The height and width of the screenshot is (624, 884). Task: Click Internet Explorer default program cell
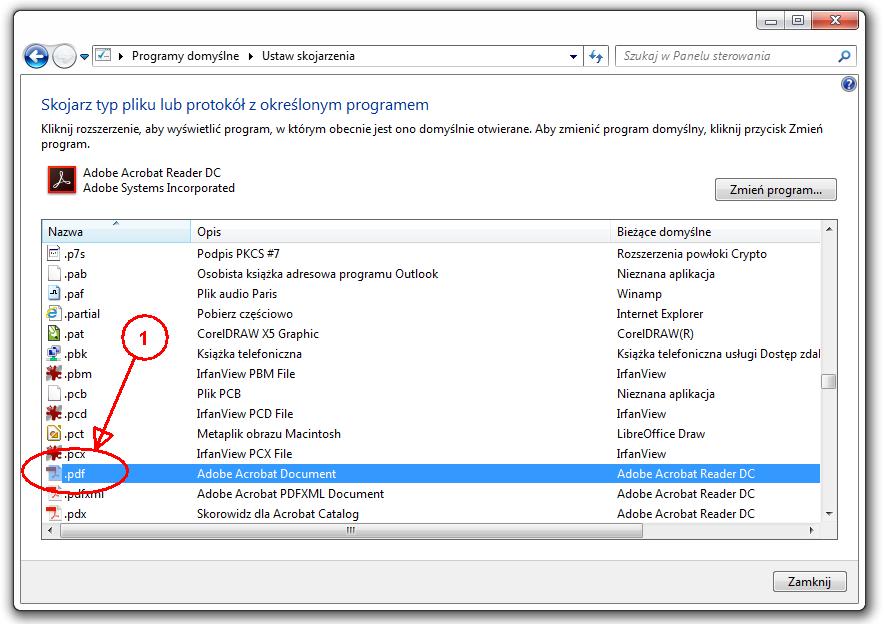(x=660, y=314)
